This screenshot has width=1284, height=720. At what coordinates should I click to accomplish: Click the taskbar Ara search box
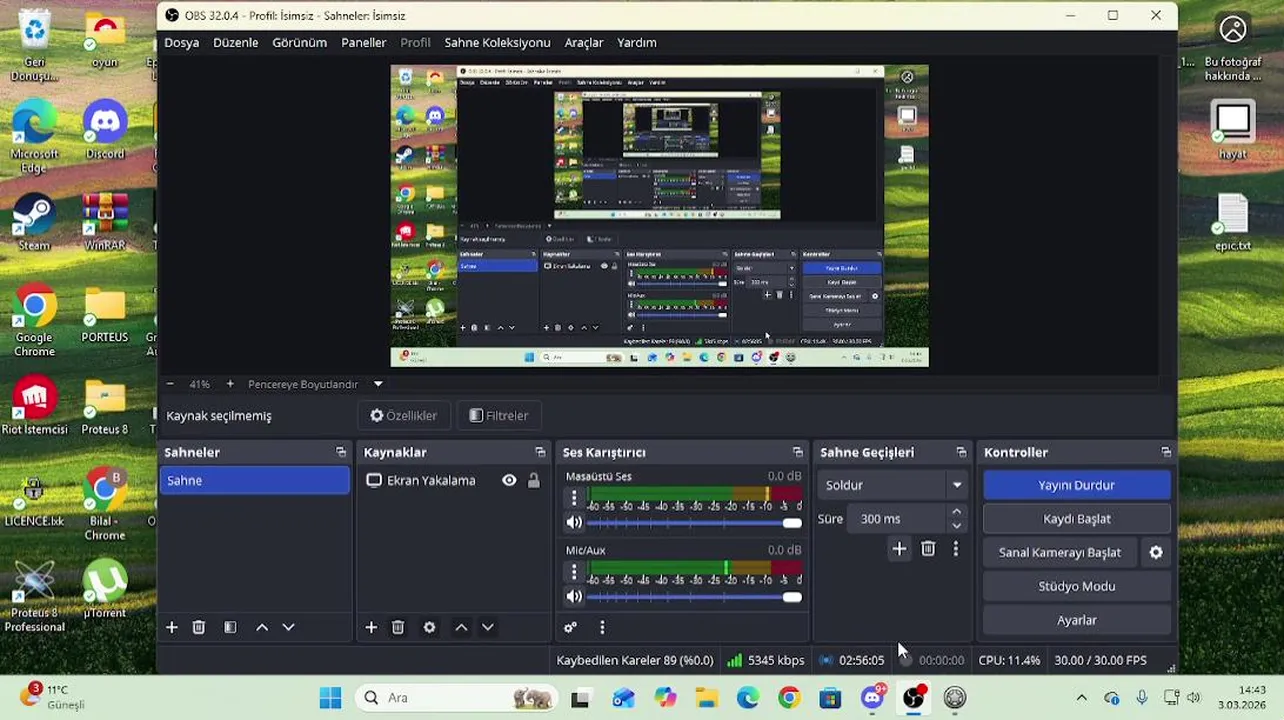click(x=456, y=698)
